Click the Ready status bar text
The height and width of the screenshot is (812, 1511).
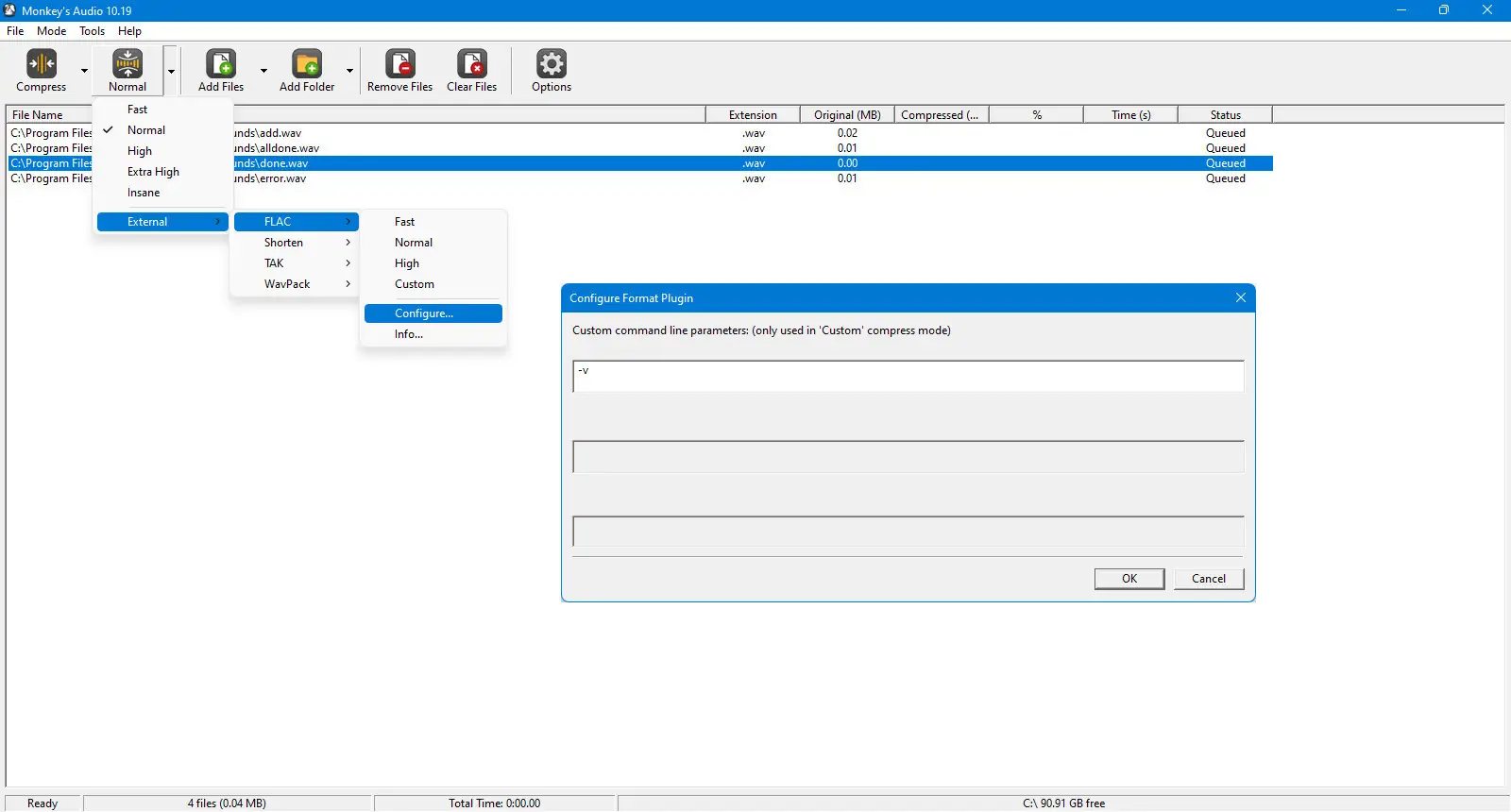coord(42,804)
